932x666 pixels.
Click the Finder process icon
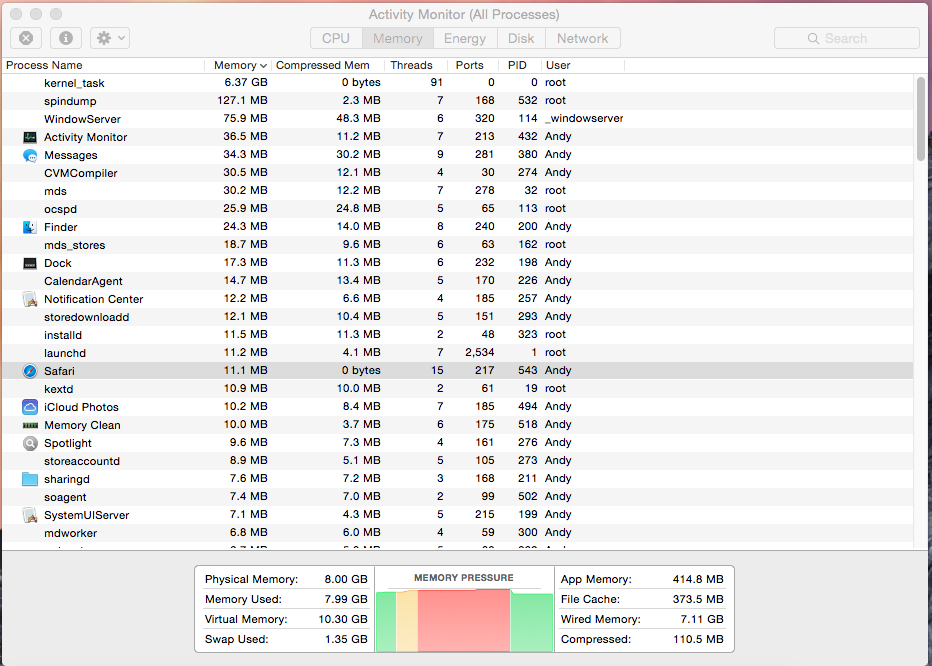click(x=30, y=227)
